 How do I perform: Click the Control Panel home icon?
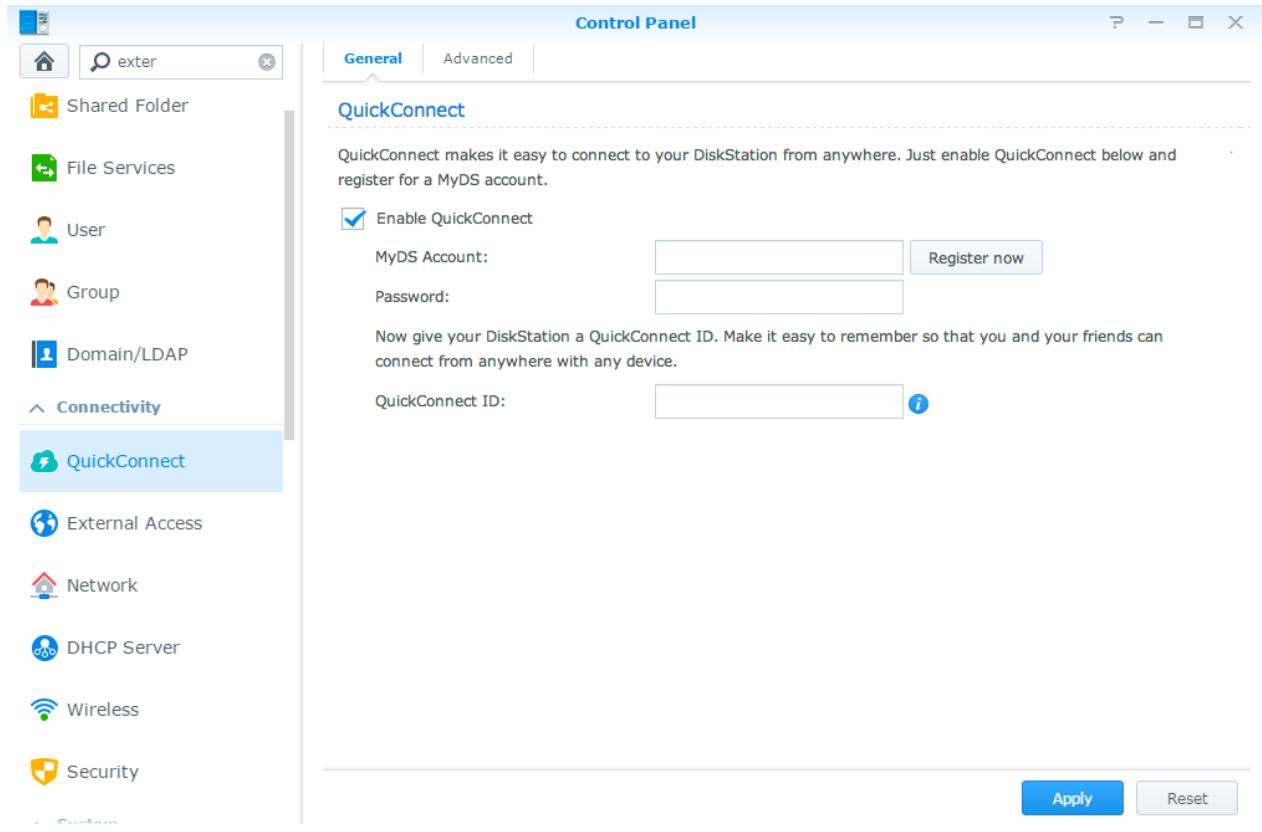click(46, 60)
